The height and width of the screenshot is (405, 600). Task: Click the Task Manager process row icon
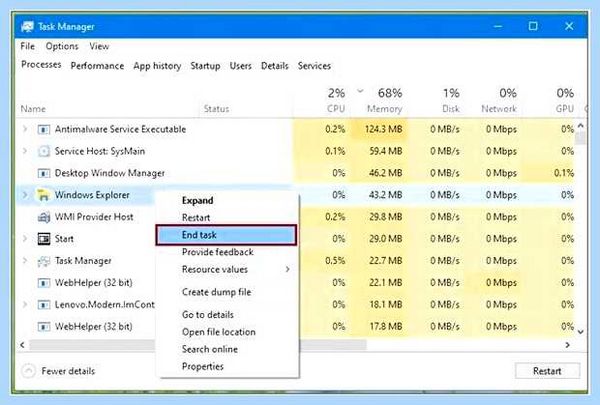[x=43, y=261]
